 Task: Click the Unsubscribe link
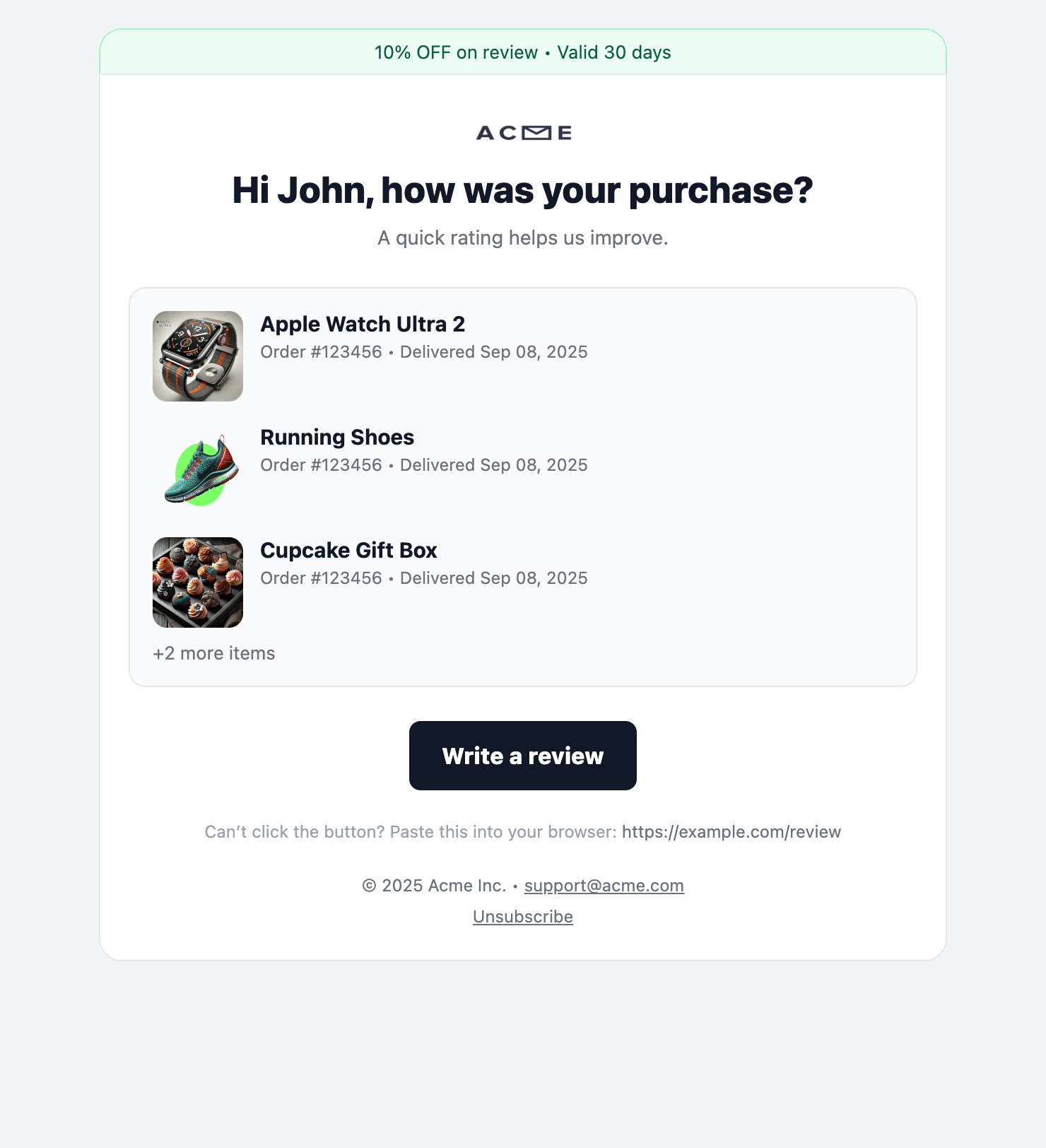523,917
